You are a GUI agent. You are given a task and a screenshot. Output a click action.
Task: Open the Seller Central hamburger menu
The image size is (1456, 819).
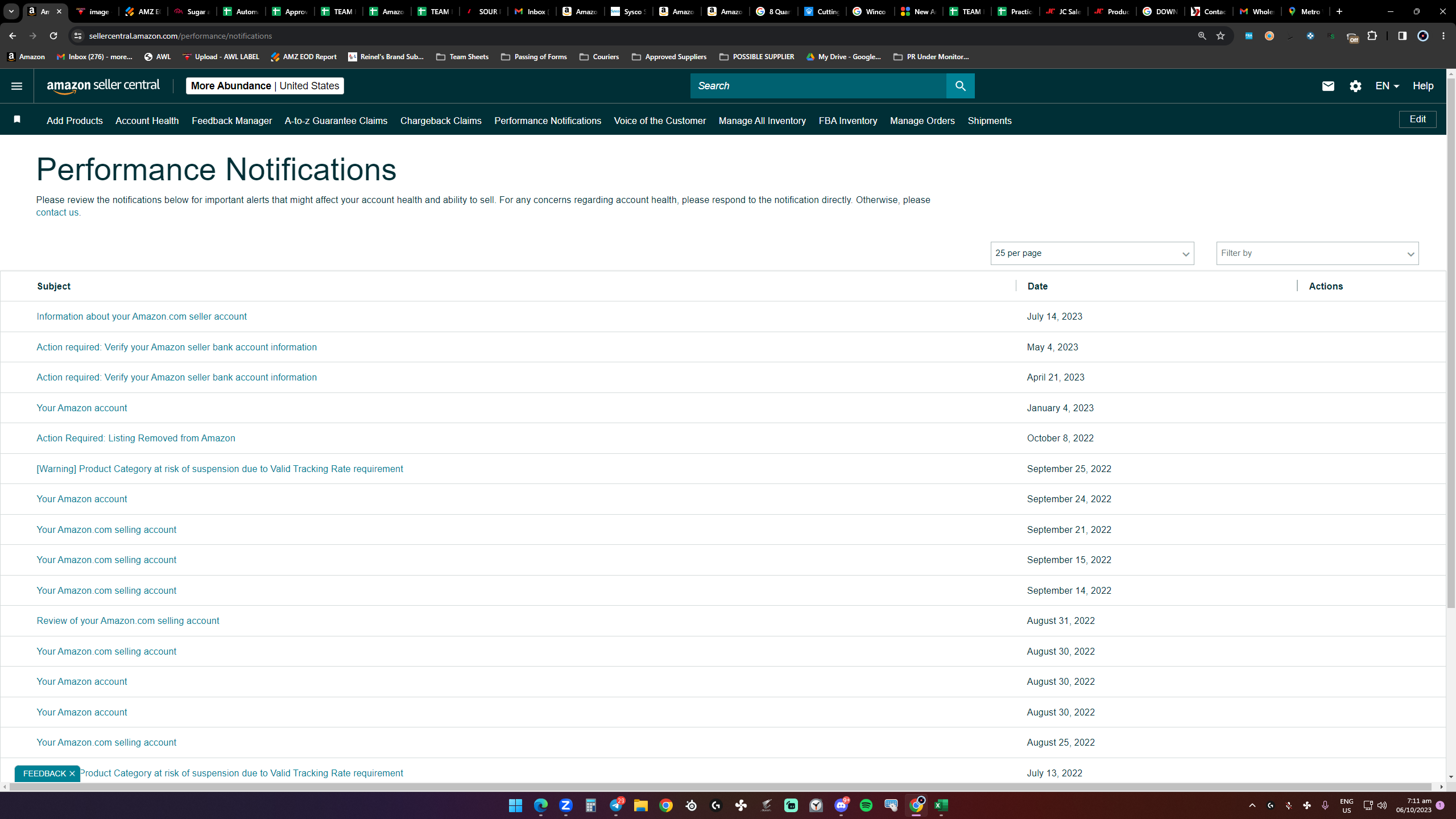(16, 86)
